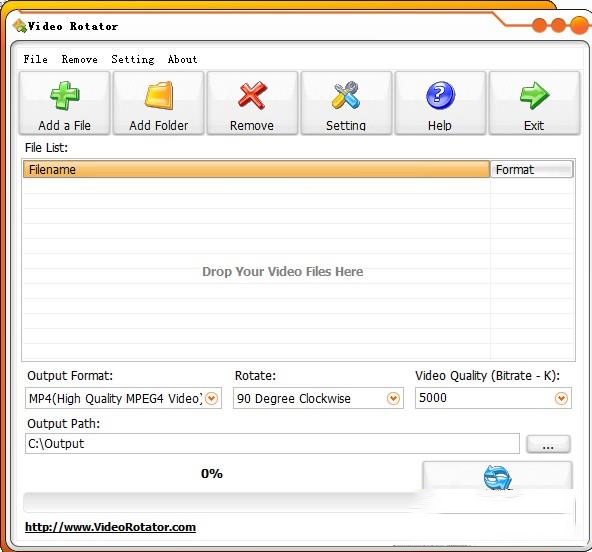This screenshot has width=592, height=552.
Task: Start conversion with the blue rotate icon button
Action: (497, 476)
